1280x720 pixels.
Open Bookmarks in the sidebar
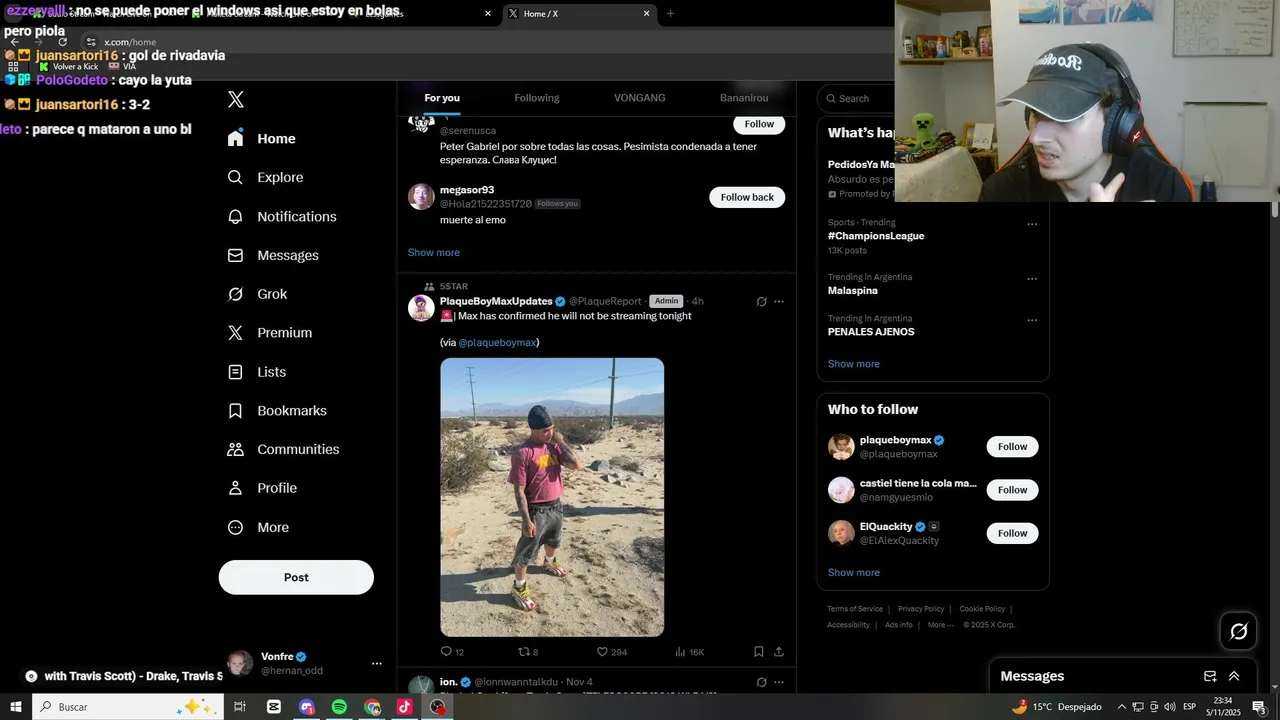pyautogui.click(x=277, y=411)
